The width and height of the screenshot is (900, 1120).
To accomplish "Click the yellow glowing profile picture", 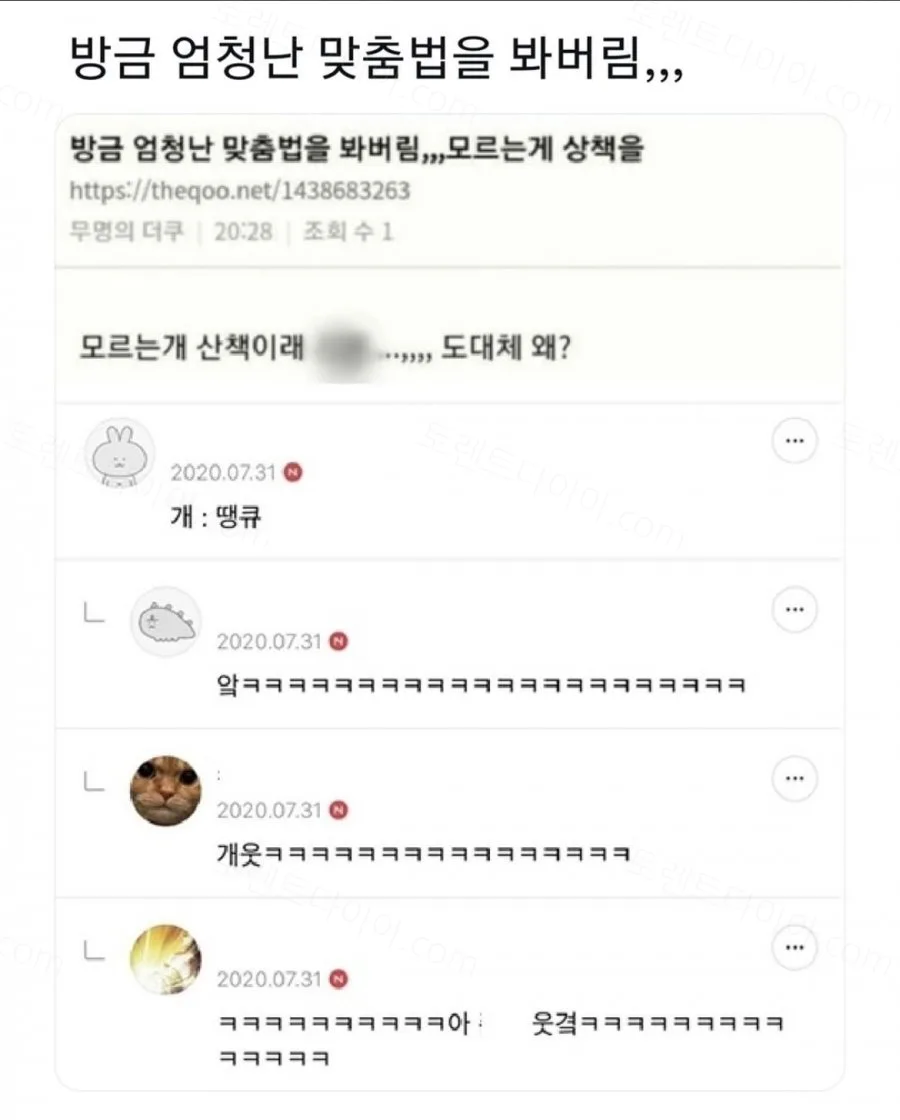I will point(165,959).
